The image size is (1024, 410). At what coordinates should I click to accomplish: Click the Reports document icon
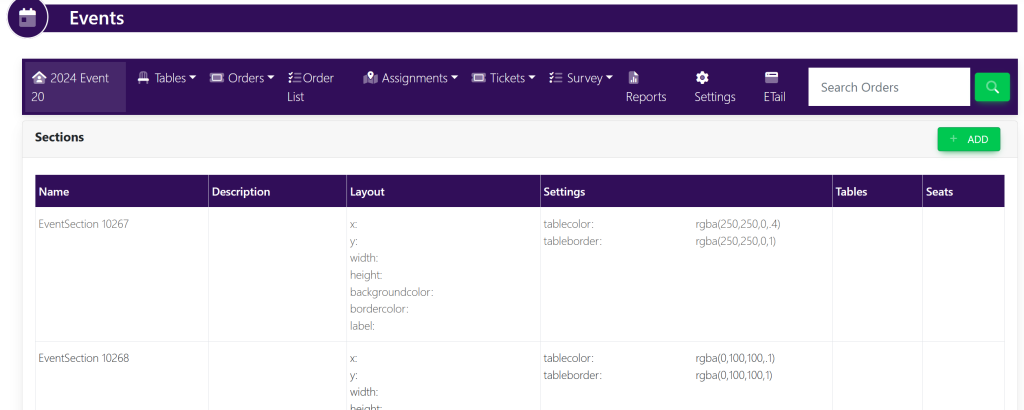[633, 78]
